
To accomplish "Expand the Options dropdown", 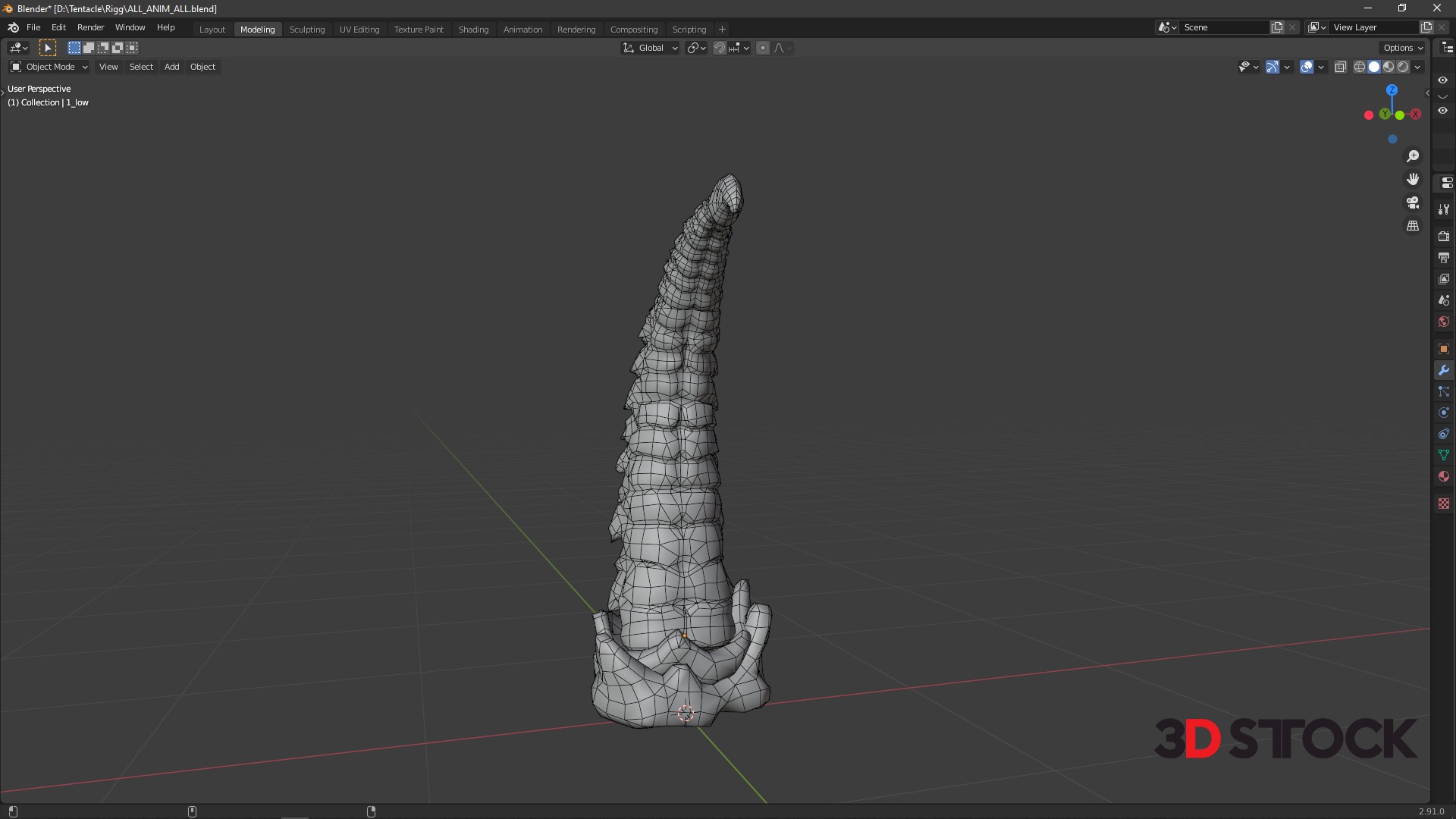I will (1402, 48).
